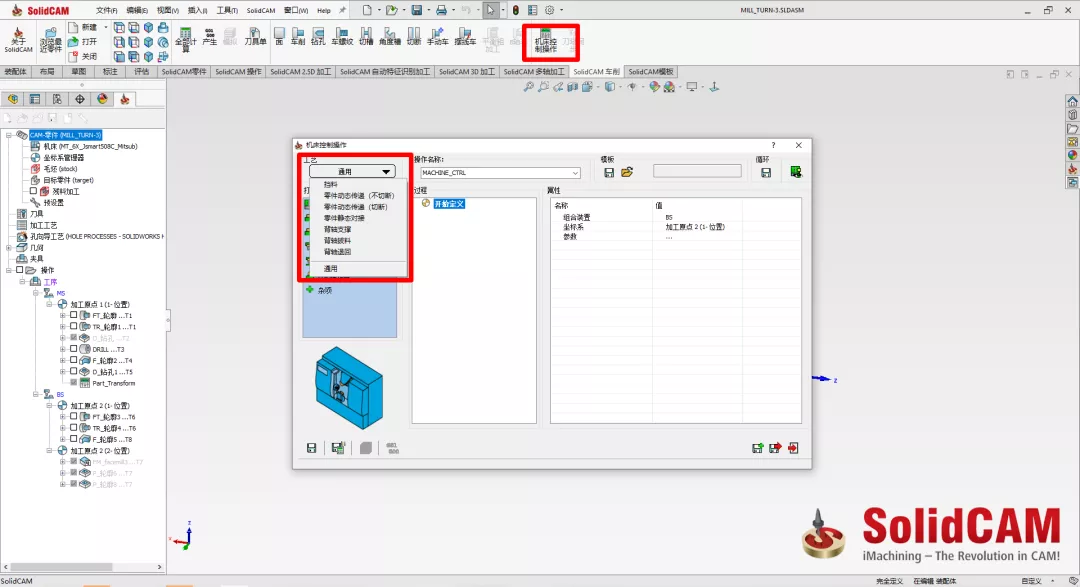
Task: Open the appearance color wheel panel tab
Action: click(x=102, y=99)
